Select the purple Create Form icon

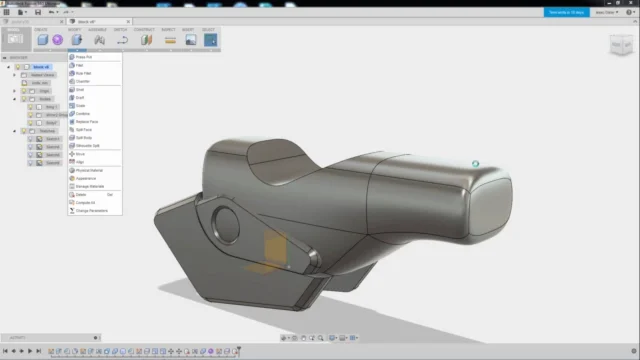coord(58,40)
